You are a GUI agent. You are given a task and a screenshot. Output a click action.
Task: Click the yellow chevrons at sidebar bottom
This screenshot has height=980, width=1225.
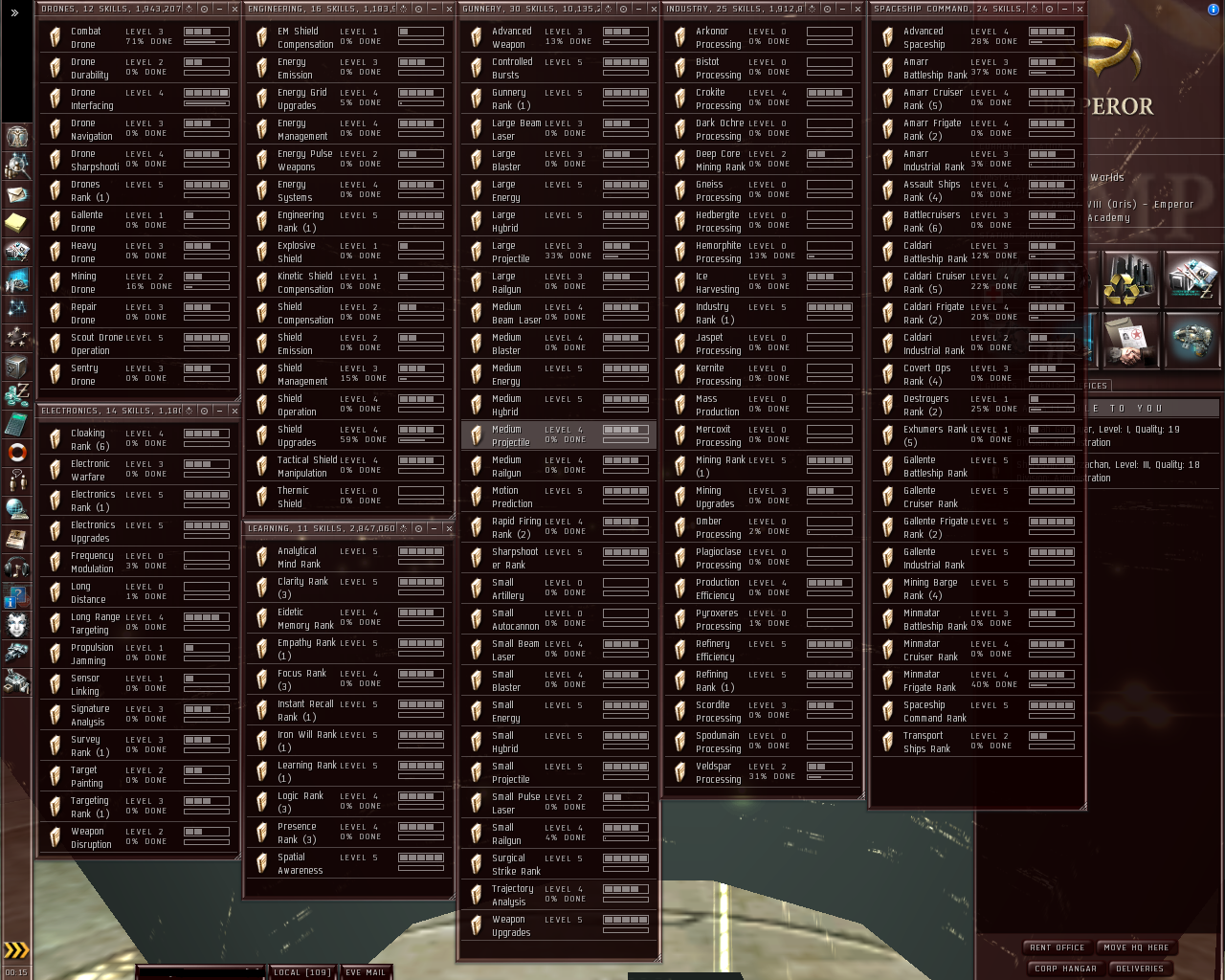16,950
